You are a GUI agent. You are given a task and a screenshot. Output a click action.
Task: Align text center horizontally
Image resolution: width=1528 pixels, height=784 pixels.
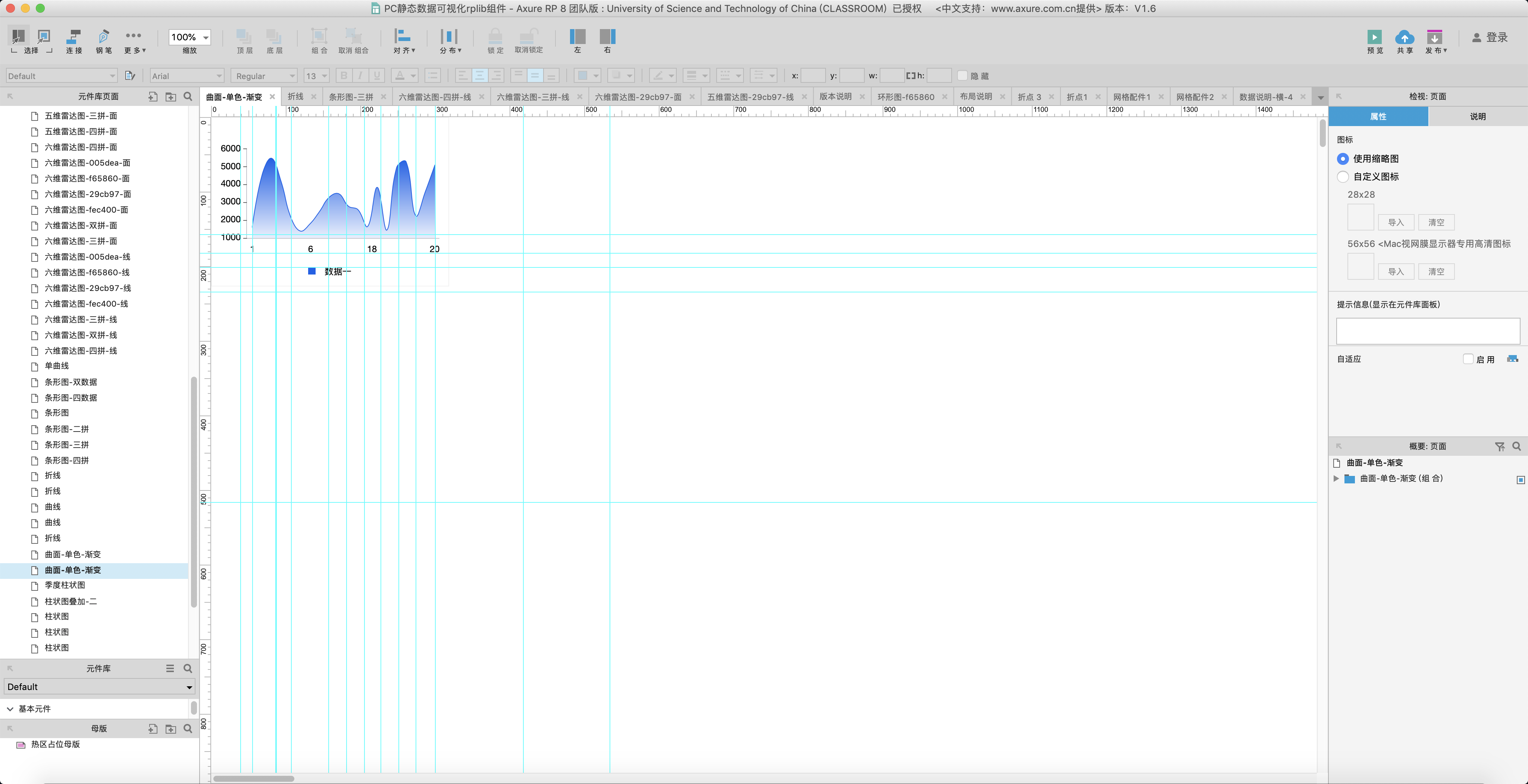[x=479, y=76]
